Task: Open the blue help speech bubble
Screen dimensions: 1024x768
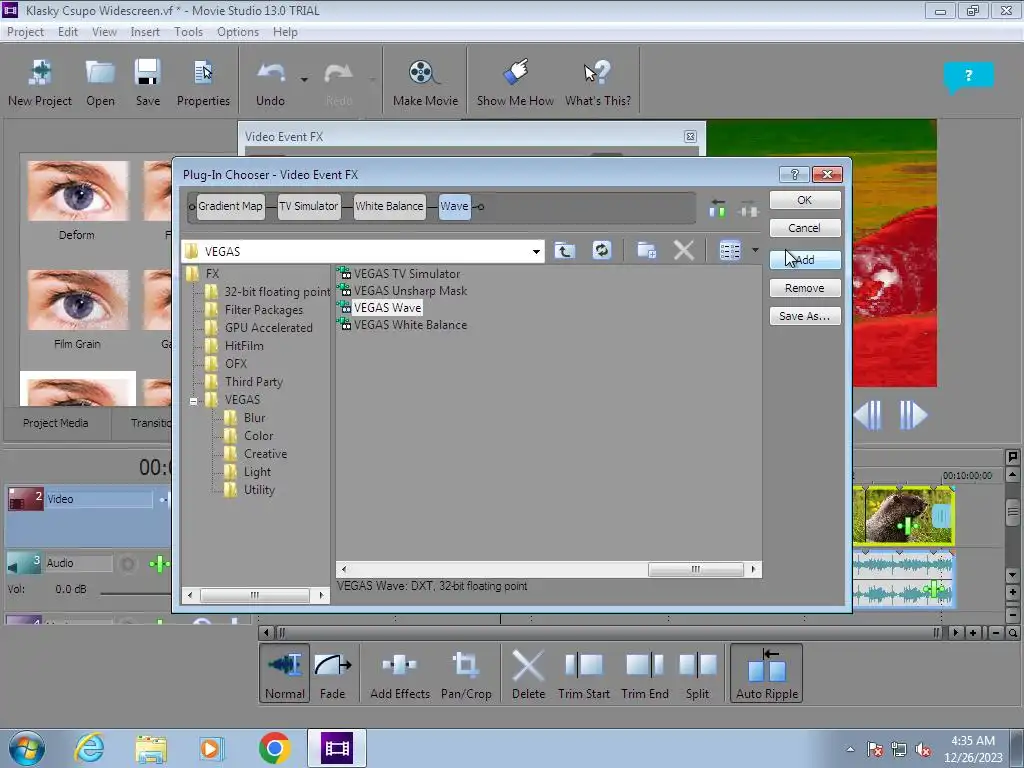Action: click(968, 76)
